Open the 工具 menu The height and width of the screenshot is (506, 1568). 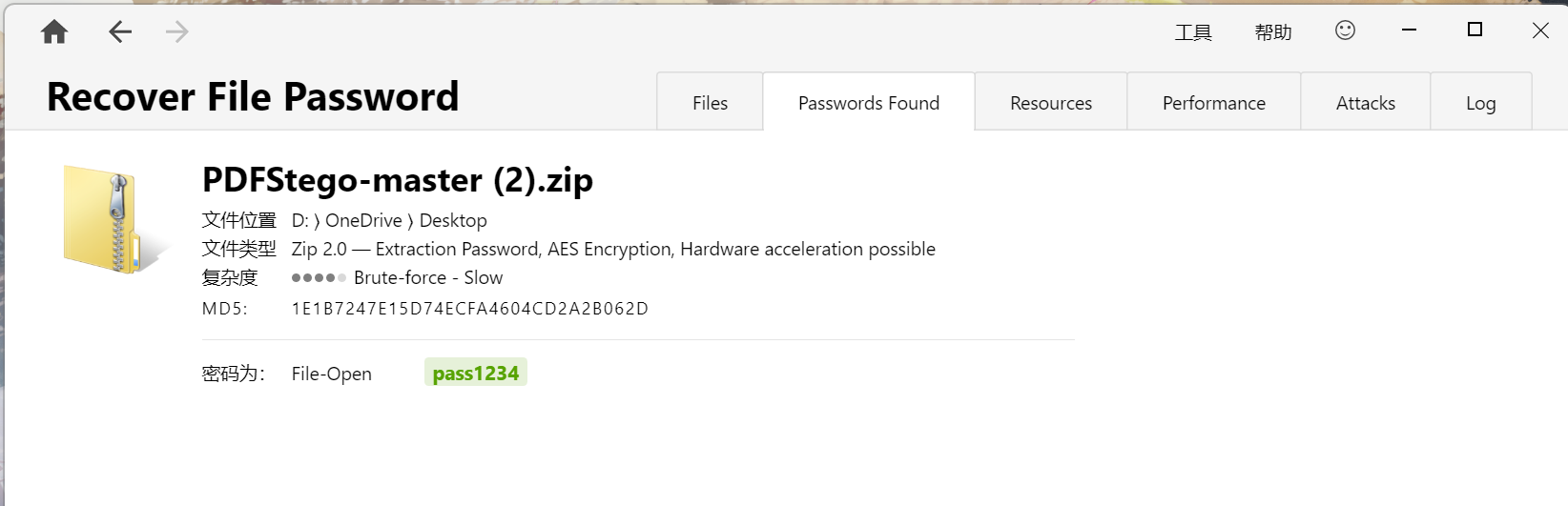point(1193,32)
